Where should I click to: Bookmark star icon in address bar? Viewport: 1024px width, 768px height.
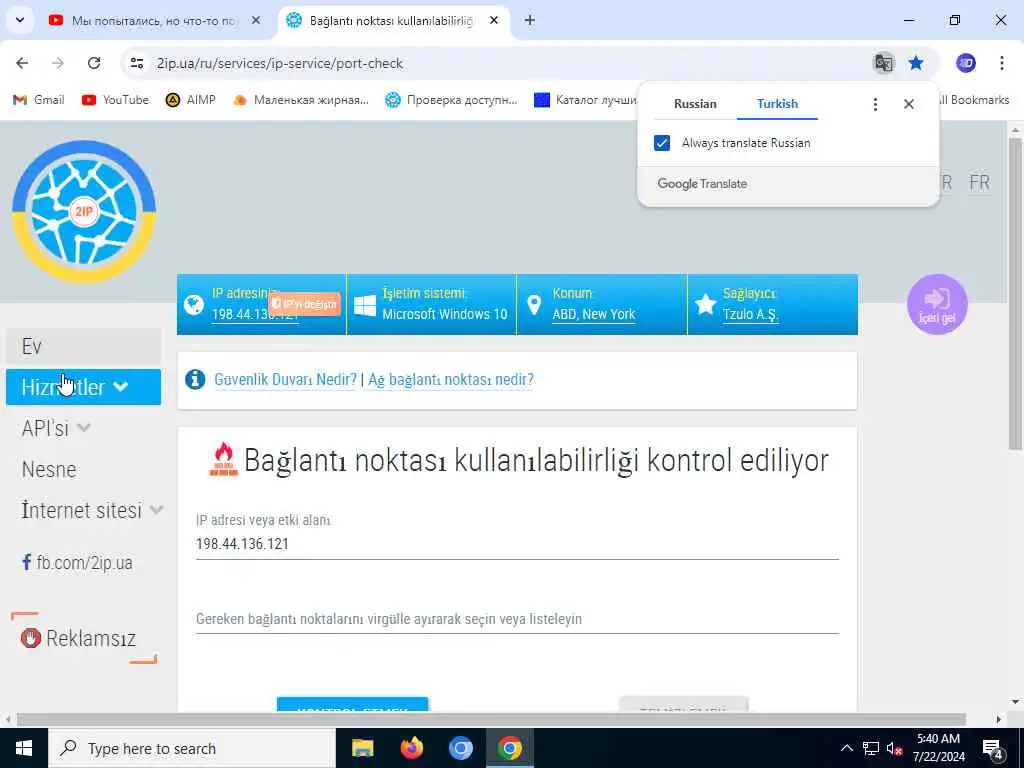(916, 63)
